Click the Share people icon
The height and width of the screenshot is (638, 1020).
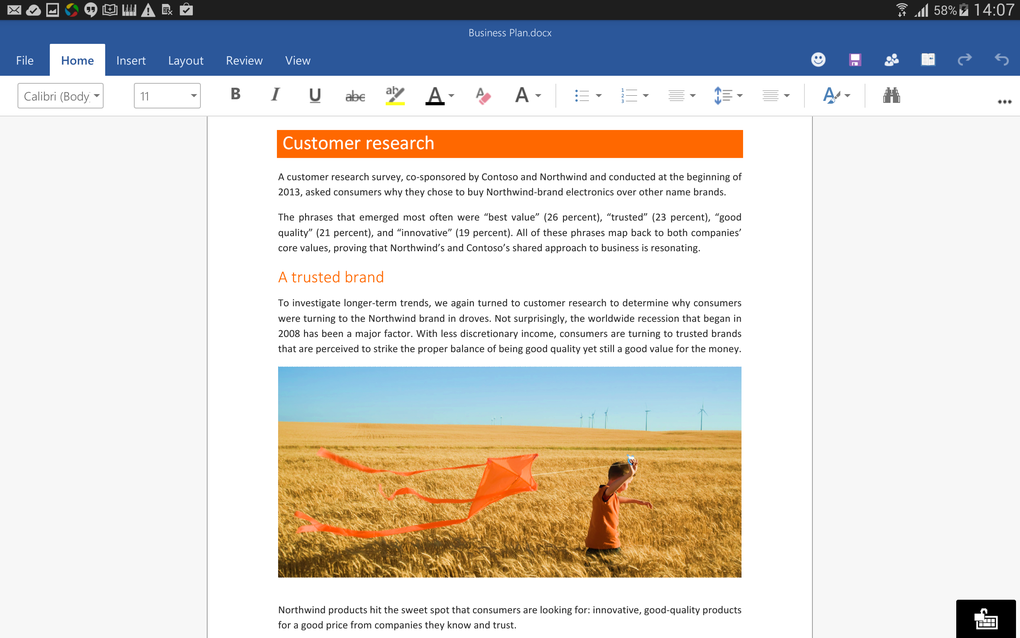(891, 60)
